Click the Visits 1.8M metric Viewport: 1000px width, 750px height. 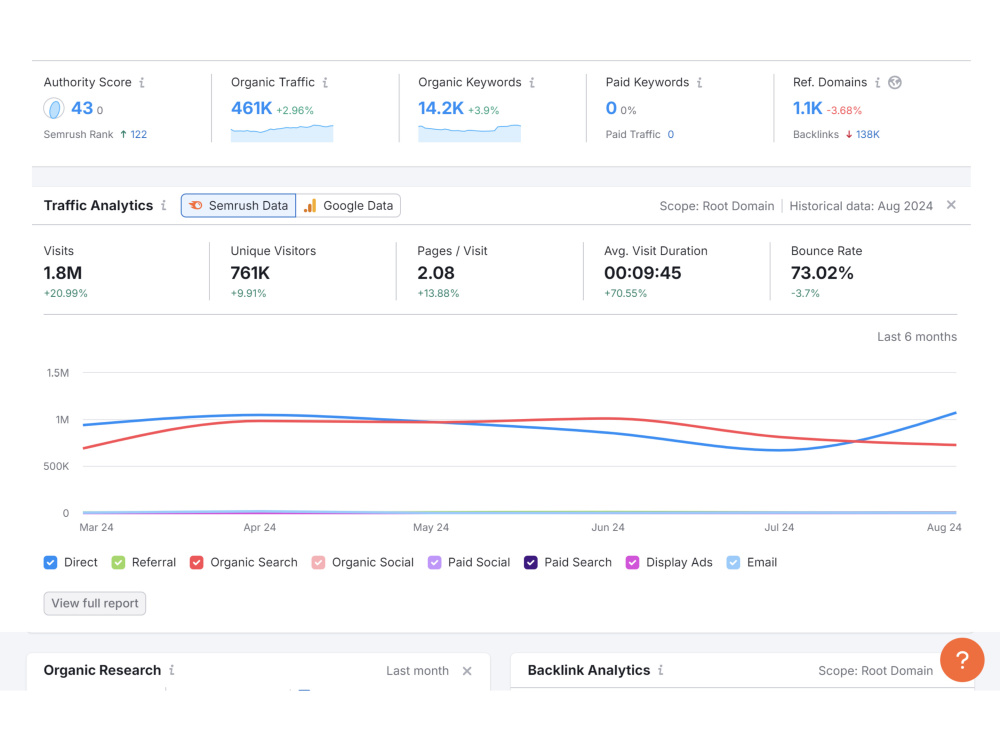[x=62, y=273]
